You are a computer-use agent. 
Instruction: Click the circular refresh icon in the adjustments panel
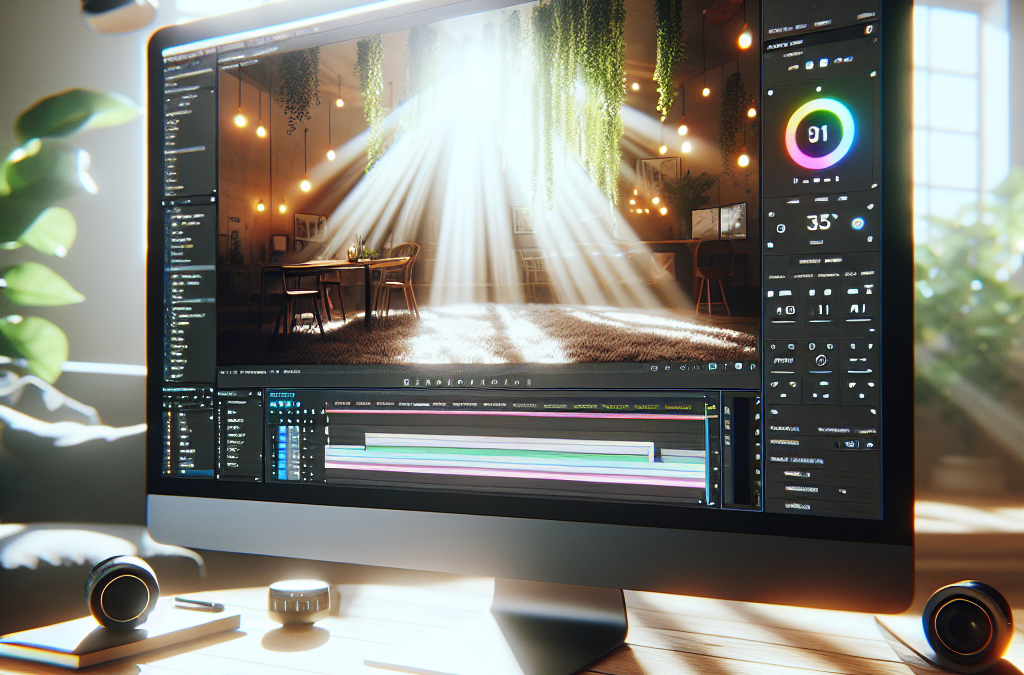(858, 222)
